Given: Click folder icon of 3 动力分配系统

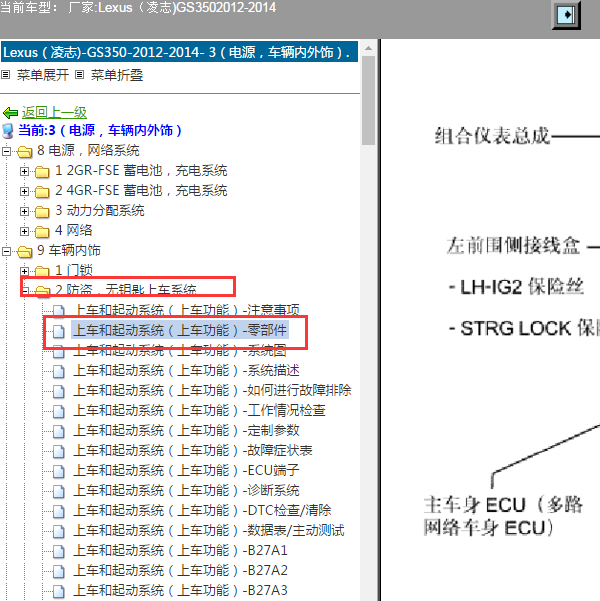Looking at the screenshot, I should tap(42, 212).
